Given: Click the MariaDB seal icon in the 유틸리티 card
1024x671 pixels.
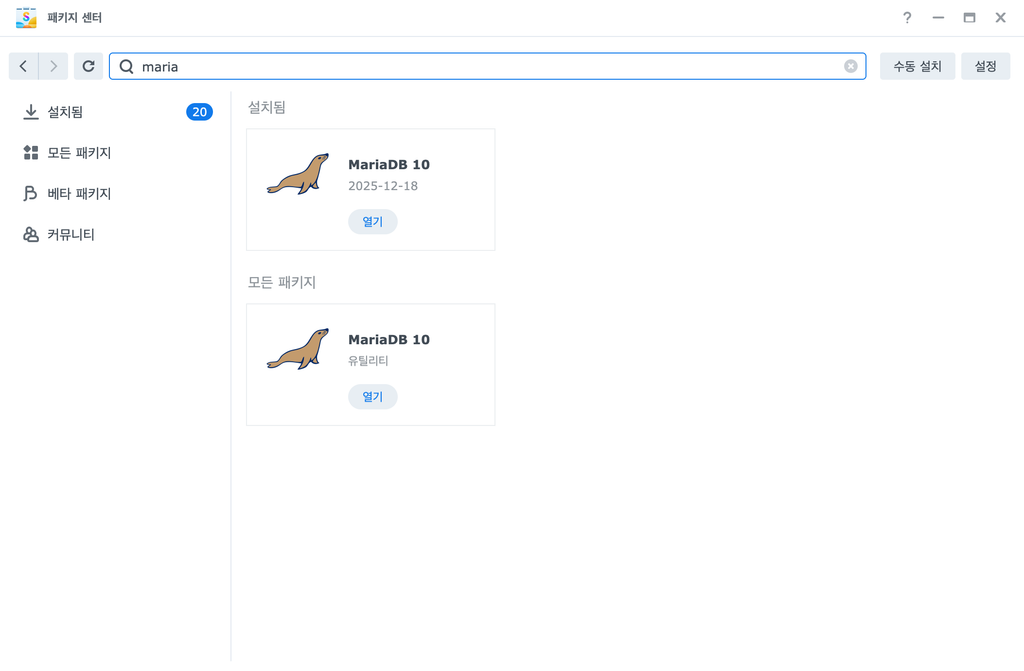Looking at the screenshot, I should pos(298,349).
